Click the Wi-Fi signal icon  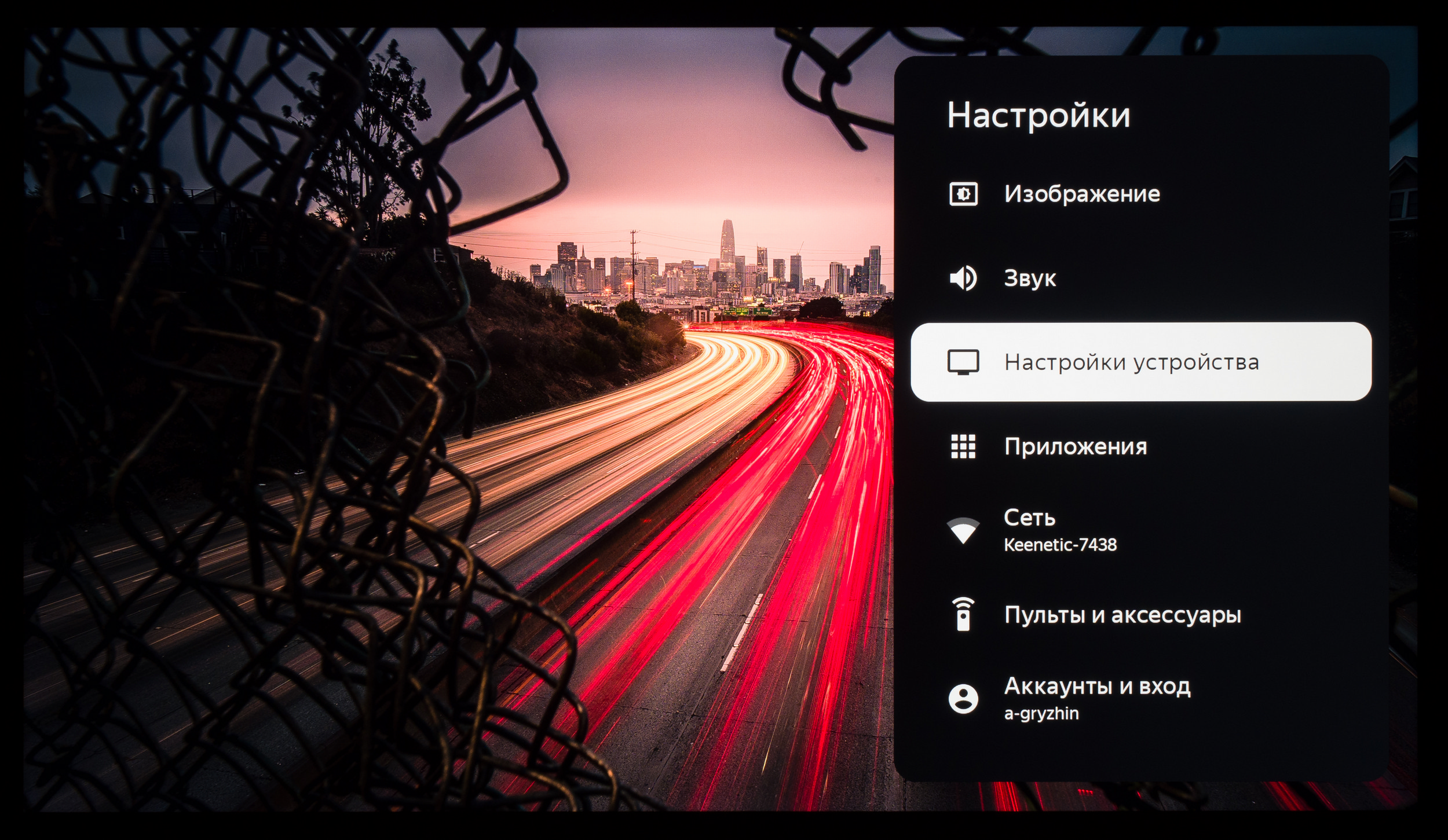963,530
